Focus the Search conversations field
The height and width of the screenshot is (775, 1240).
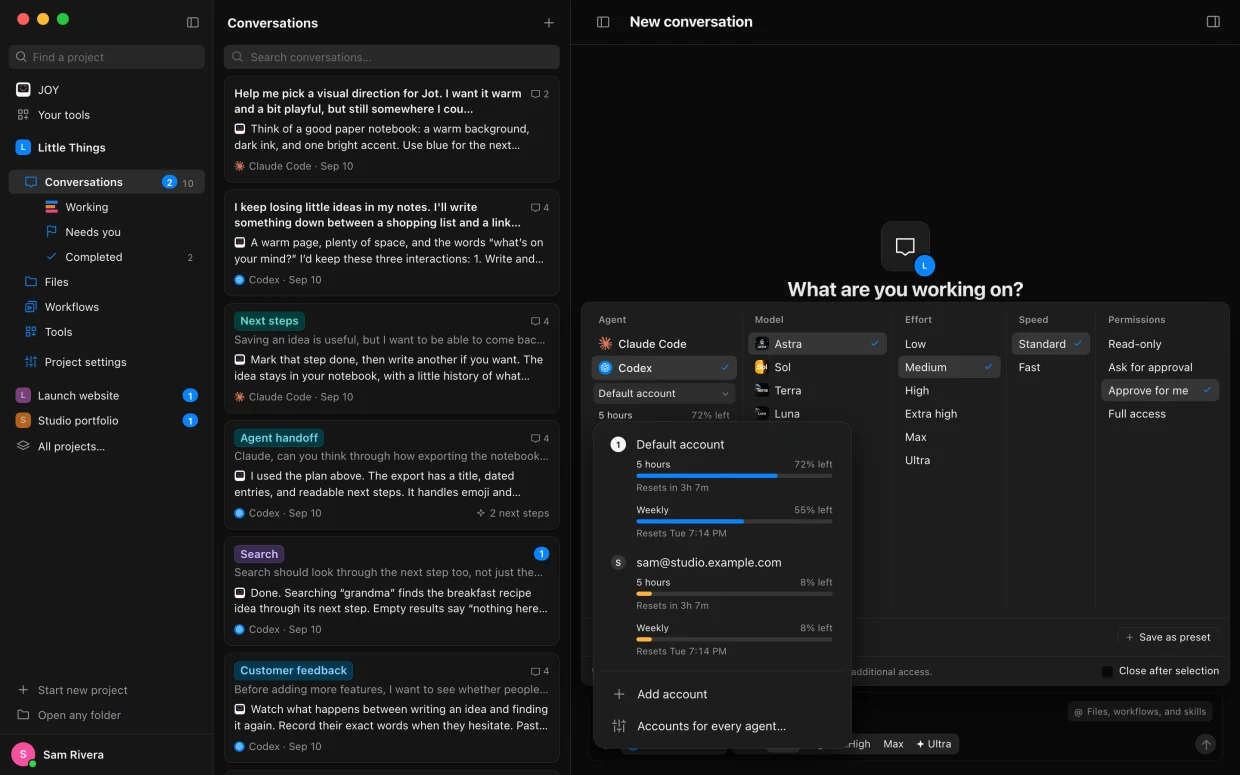pyautogui.click(x=392, y=57)
